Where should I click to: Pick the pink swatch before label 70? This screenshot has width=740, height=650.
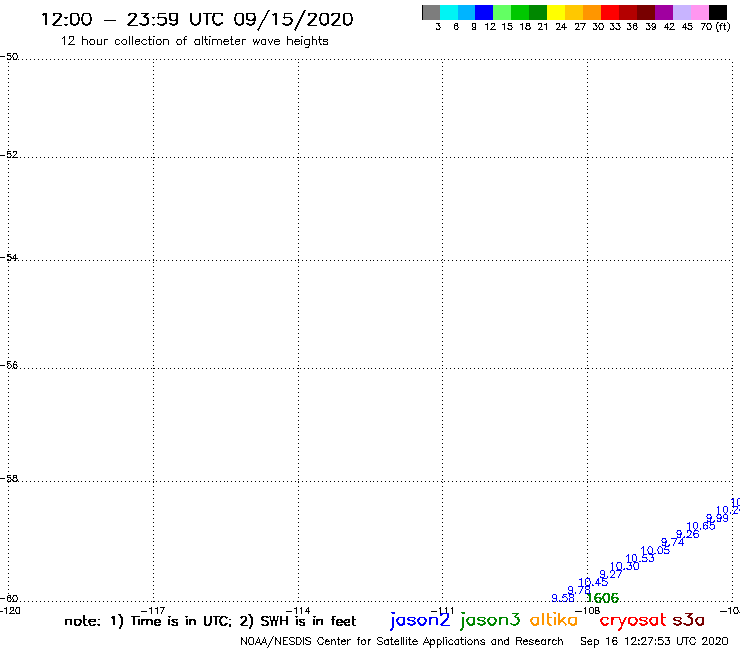pyautogui.click(x=700, y=12)
